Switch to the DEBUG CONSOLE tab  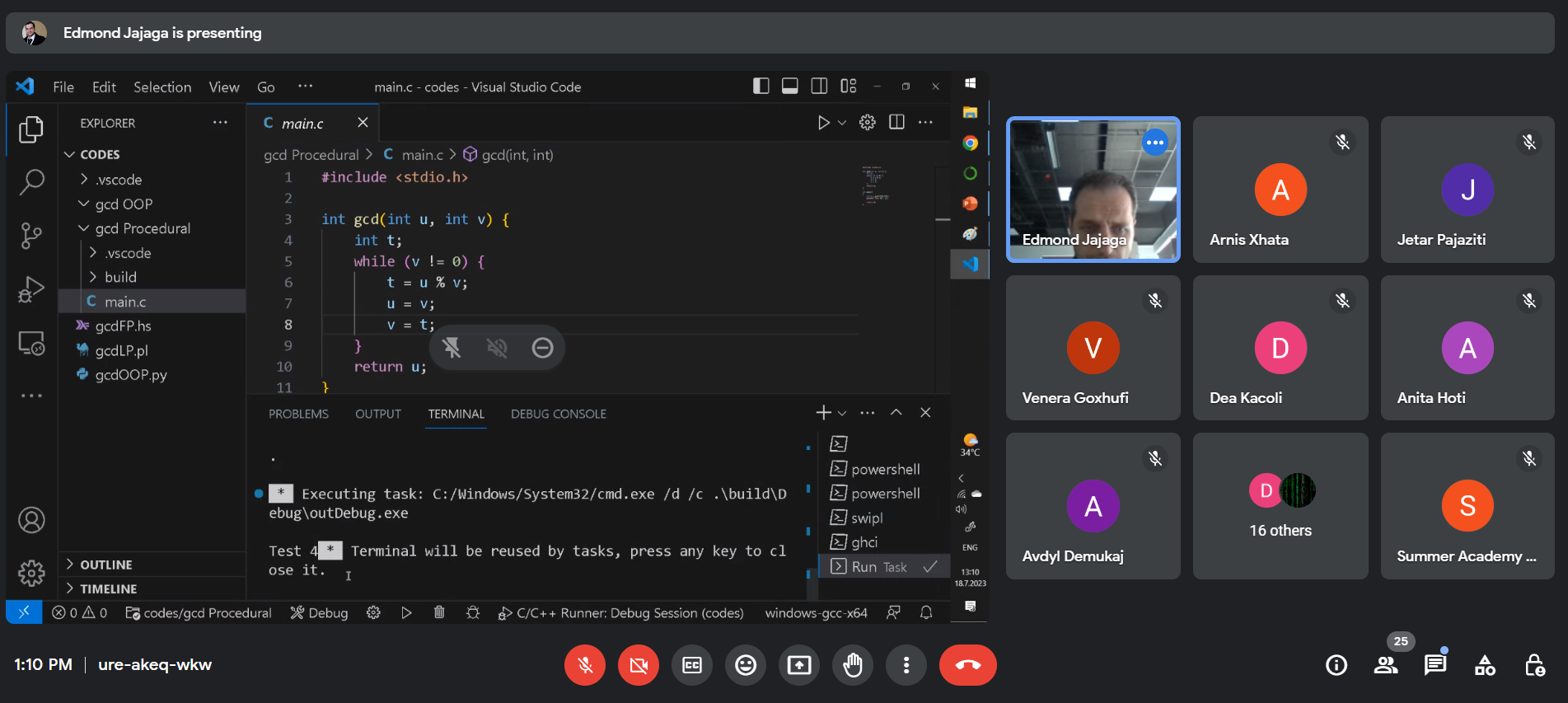[558, 414]
